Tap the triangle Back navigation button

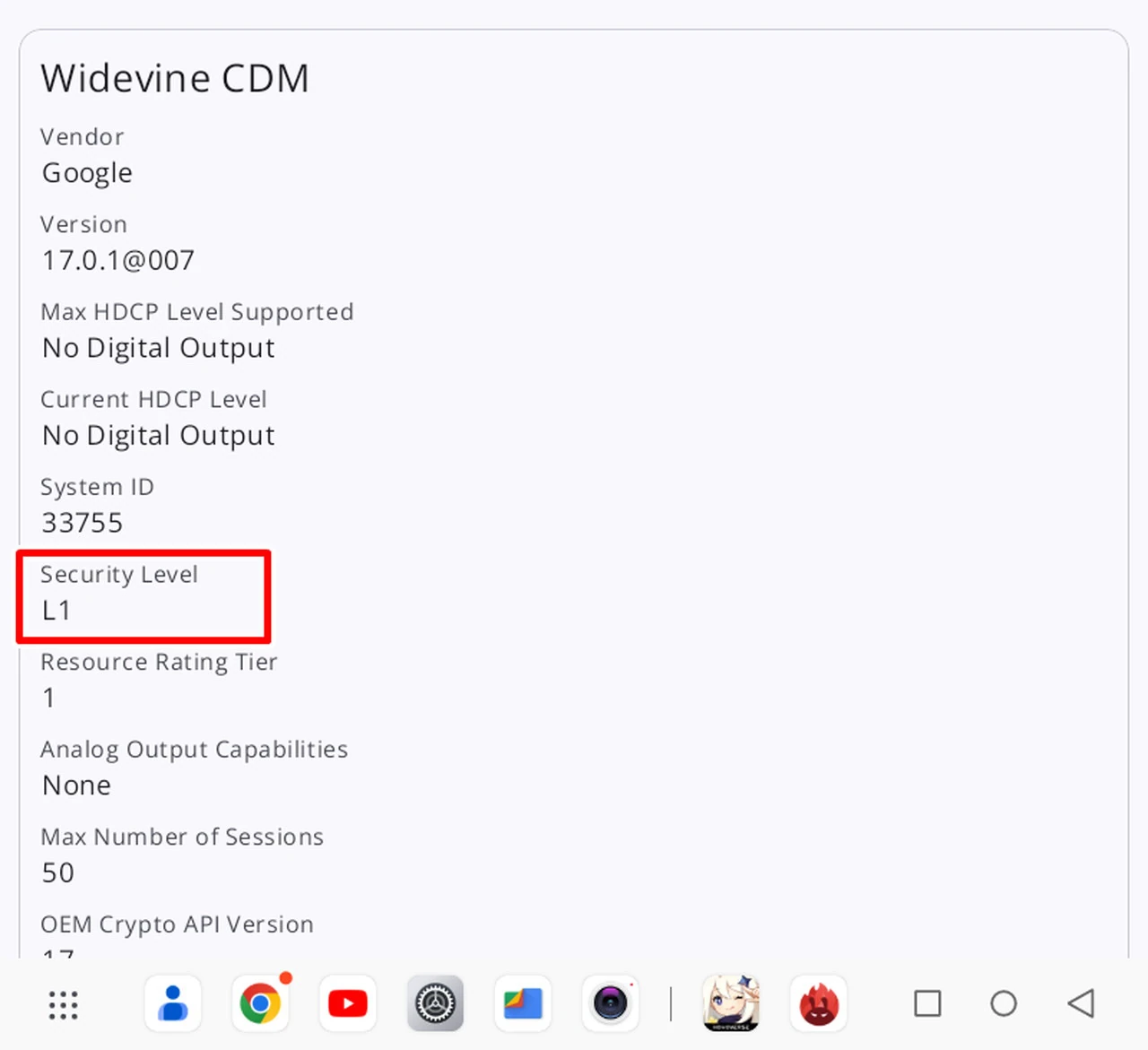[1081, 1003]
